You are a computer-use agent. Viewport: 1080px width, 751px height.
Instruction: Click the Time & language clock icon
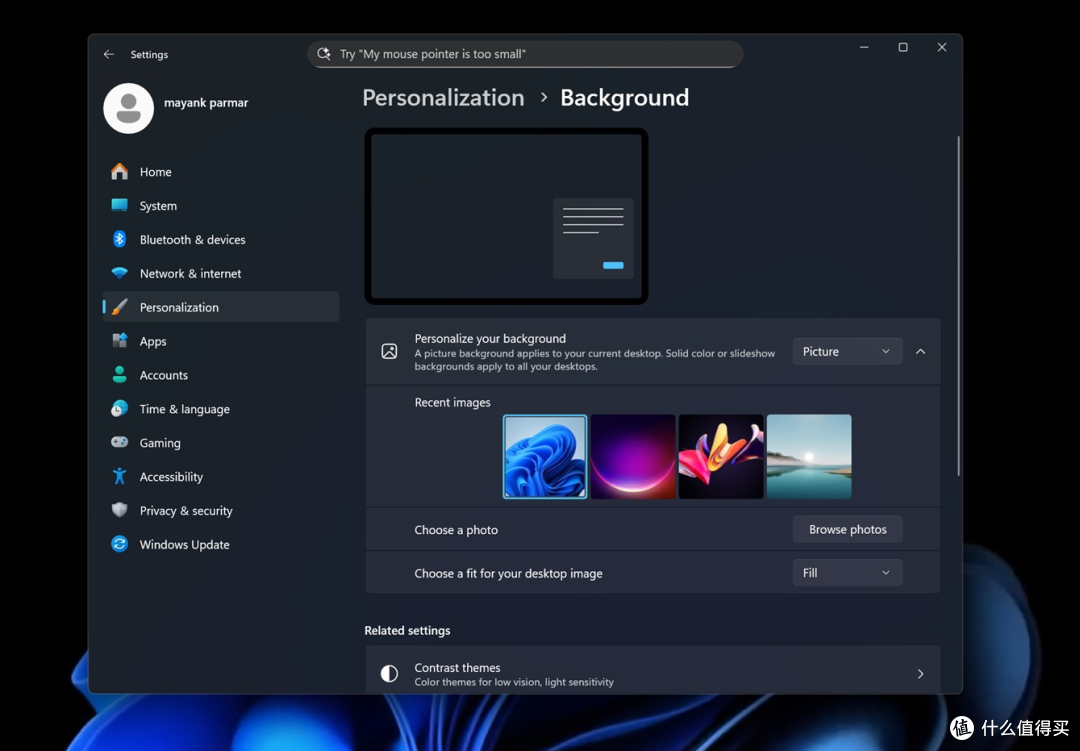[x=120, y=409]
